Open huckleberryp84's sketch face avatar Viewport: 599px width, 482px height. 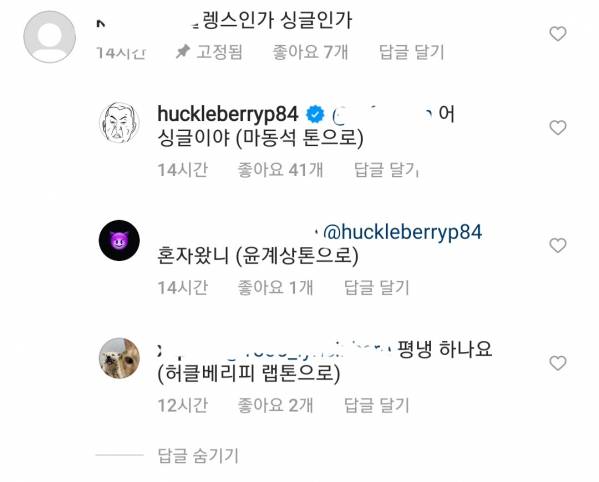click(x=119, y=123)
